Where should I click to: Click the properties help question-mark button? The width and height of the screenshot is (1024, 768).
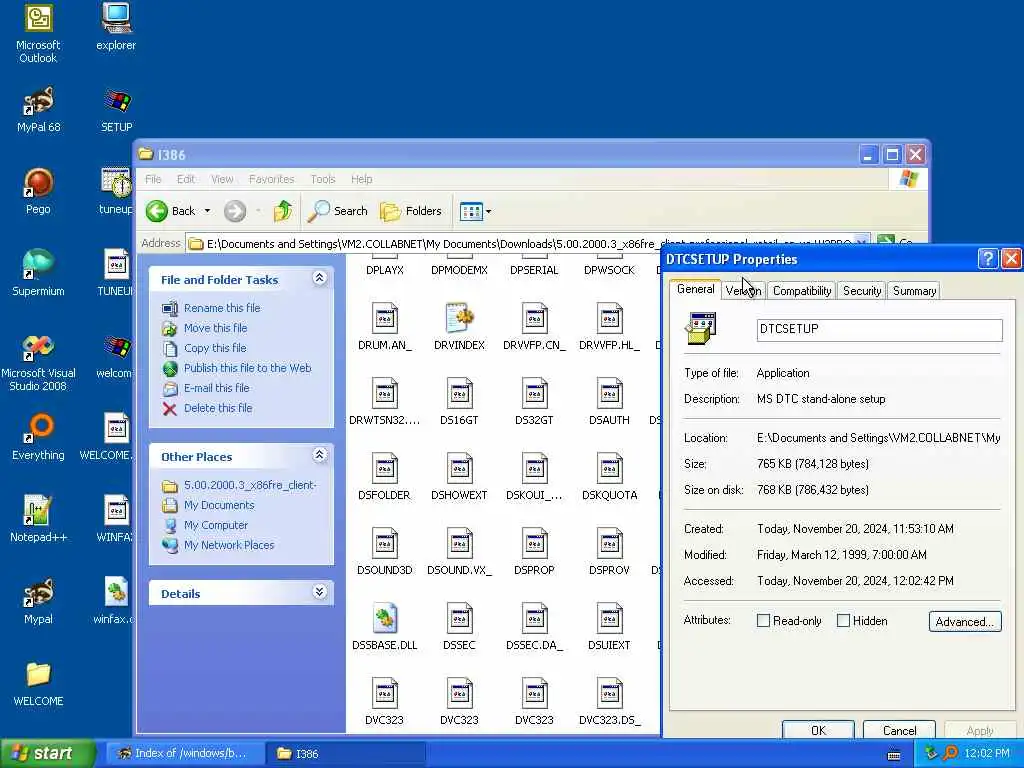pos(988,259)
